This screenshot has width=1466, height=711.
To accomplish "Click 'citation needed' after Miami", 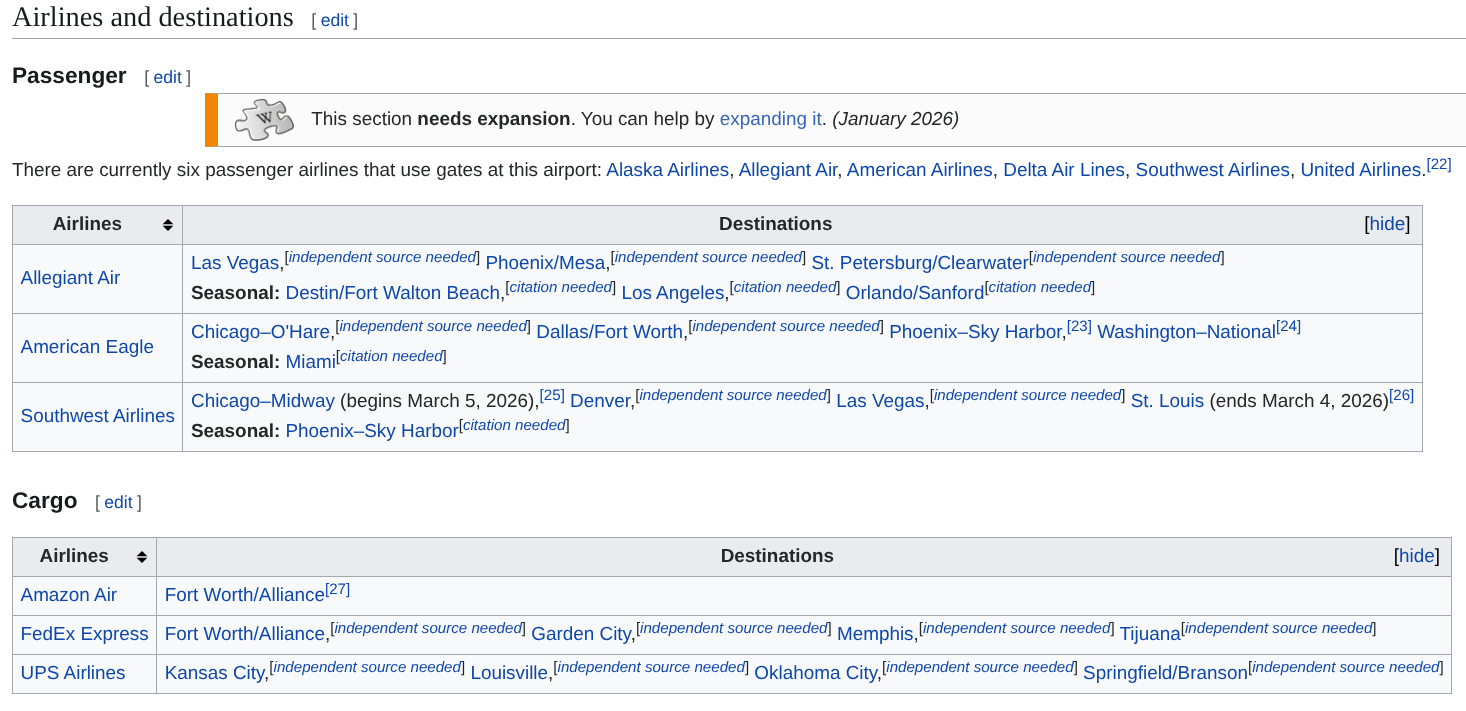I will coord(392,356).
